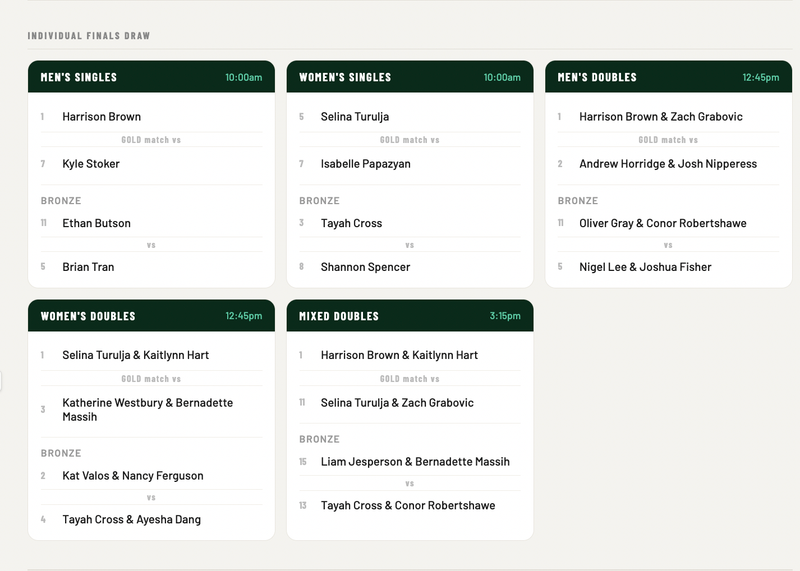The width and height of the screenshot is (800, 571).
Task: Click the 10:00am time in Women's Singles
Action: click(x=502, y=78)
